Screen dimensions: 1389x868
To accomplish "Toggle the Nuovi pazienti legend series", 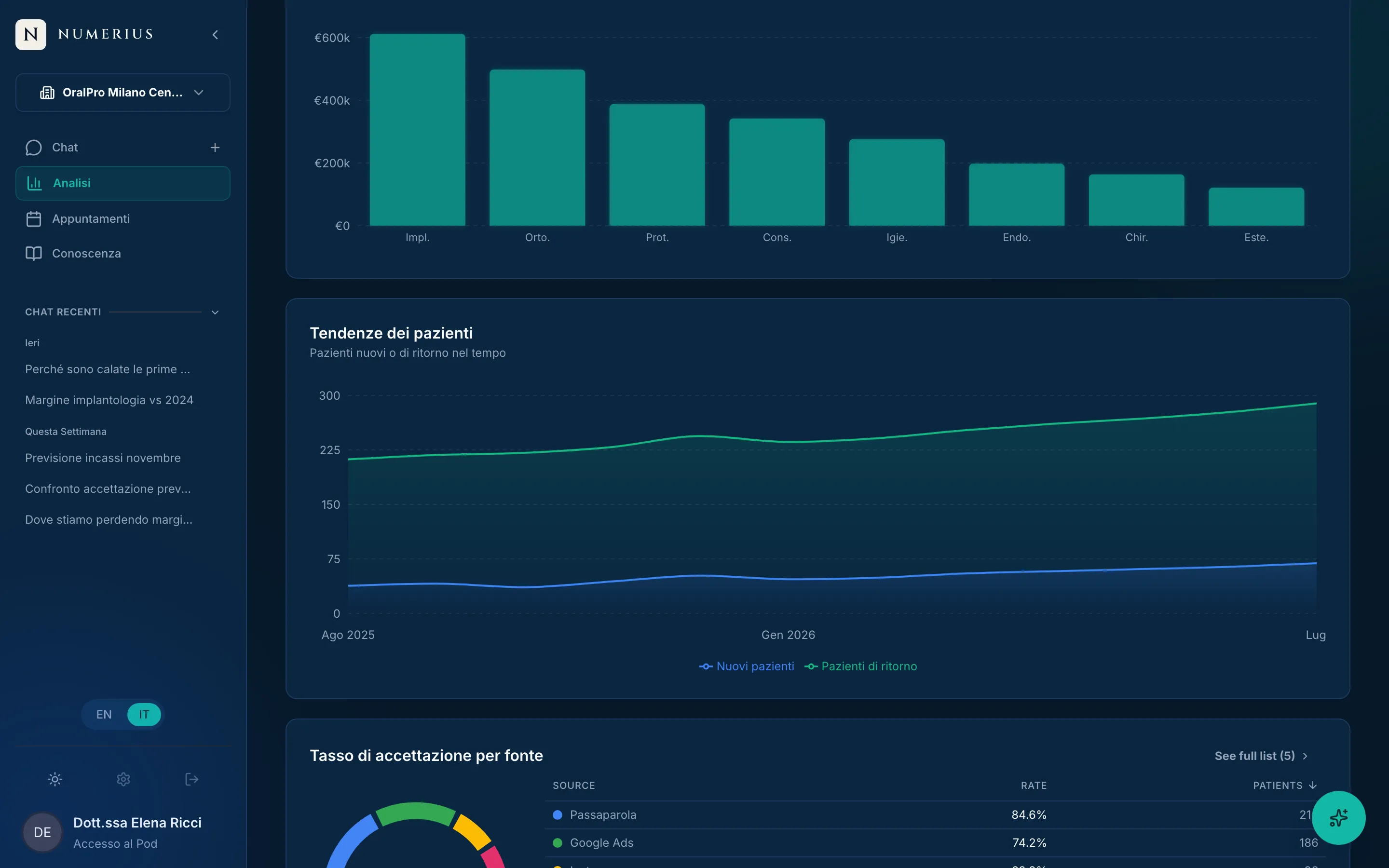I will (746, 666).
